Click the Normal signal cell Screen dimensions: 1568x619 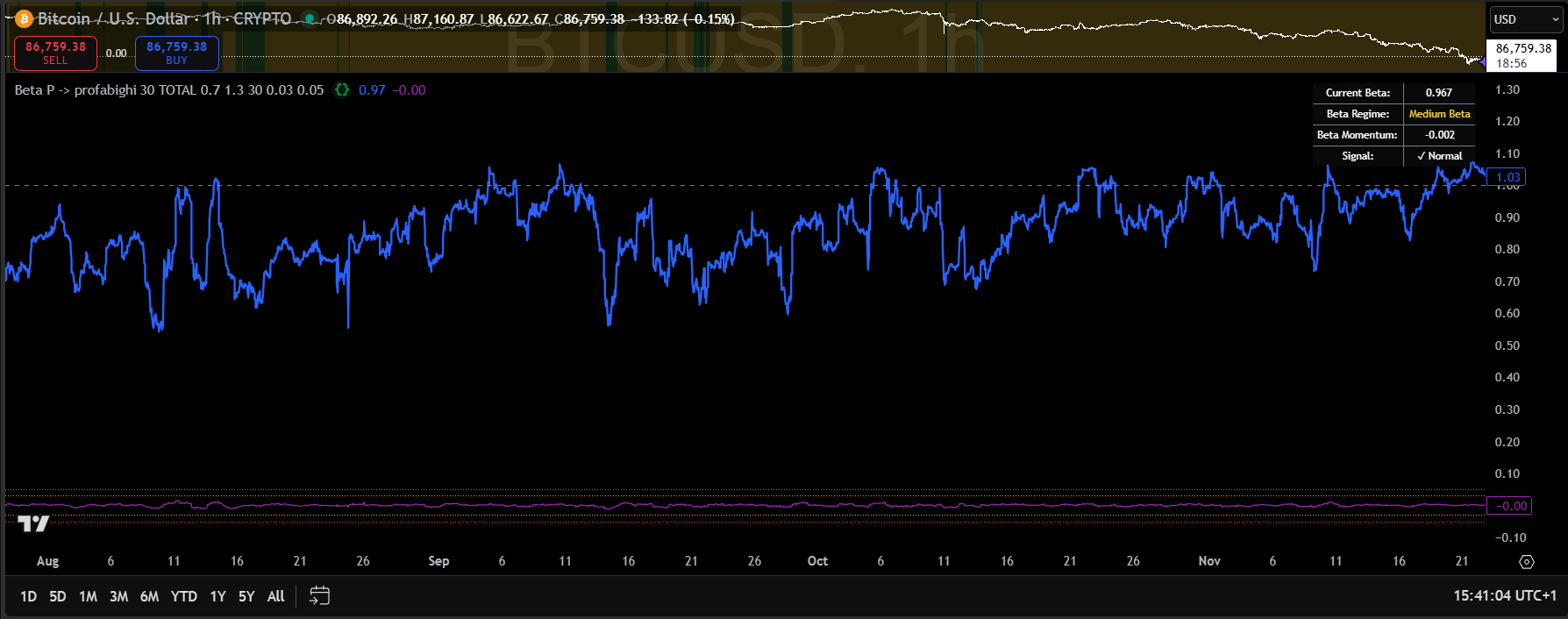1439,156
